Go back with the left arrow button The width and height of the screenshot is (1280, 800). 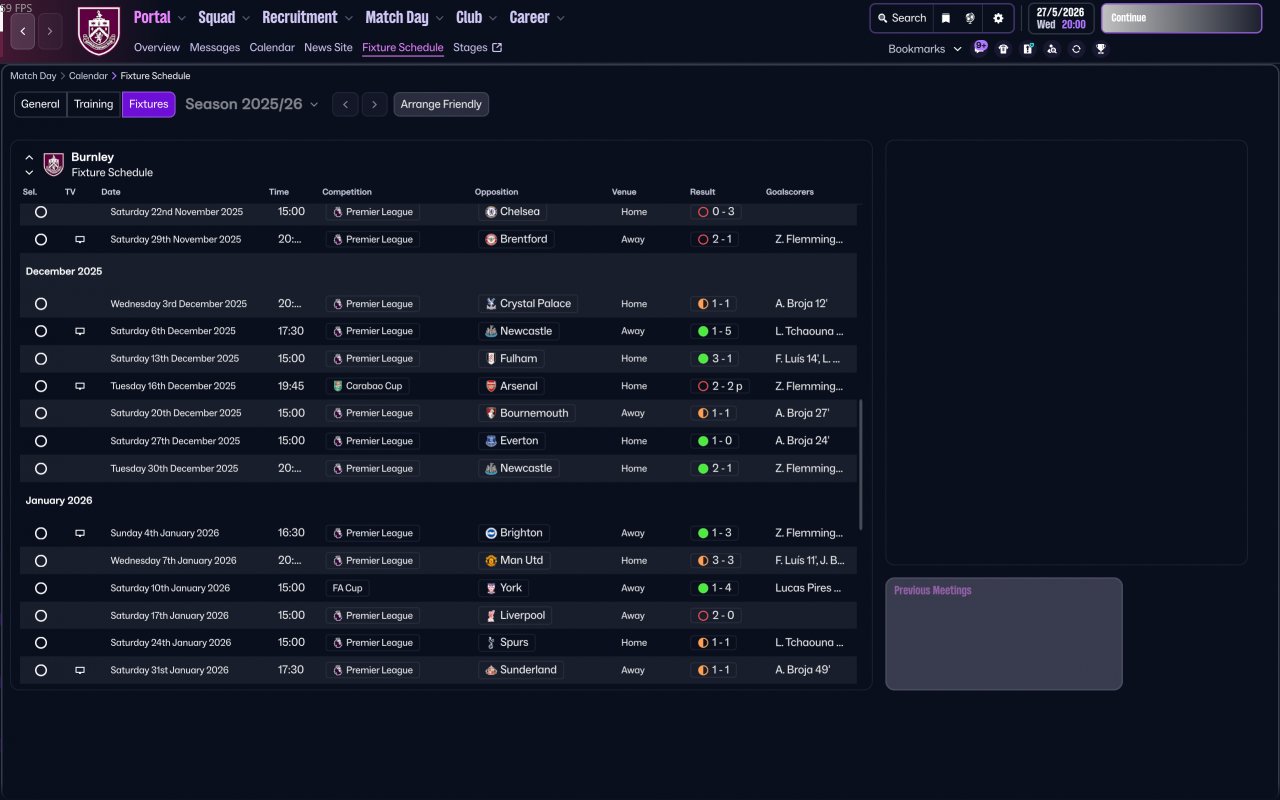(23, 31)
